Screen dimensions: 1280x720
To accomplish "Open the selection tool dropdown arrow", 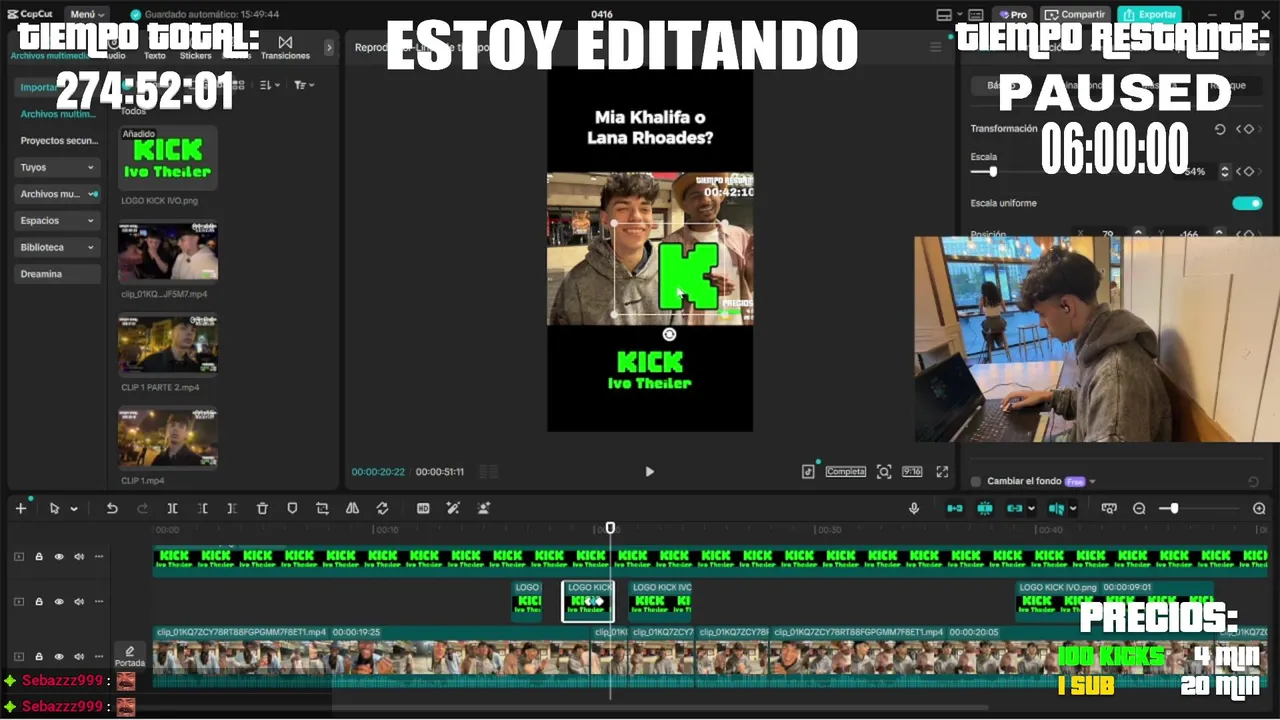I will 74,509.
